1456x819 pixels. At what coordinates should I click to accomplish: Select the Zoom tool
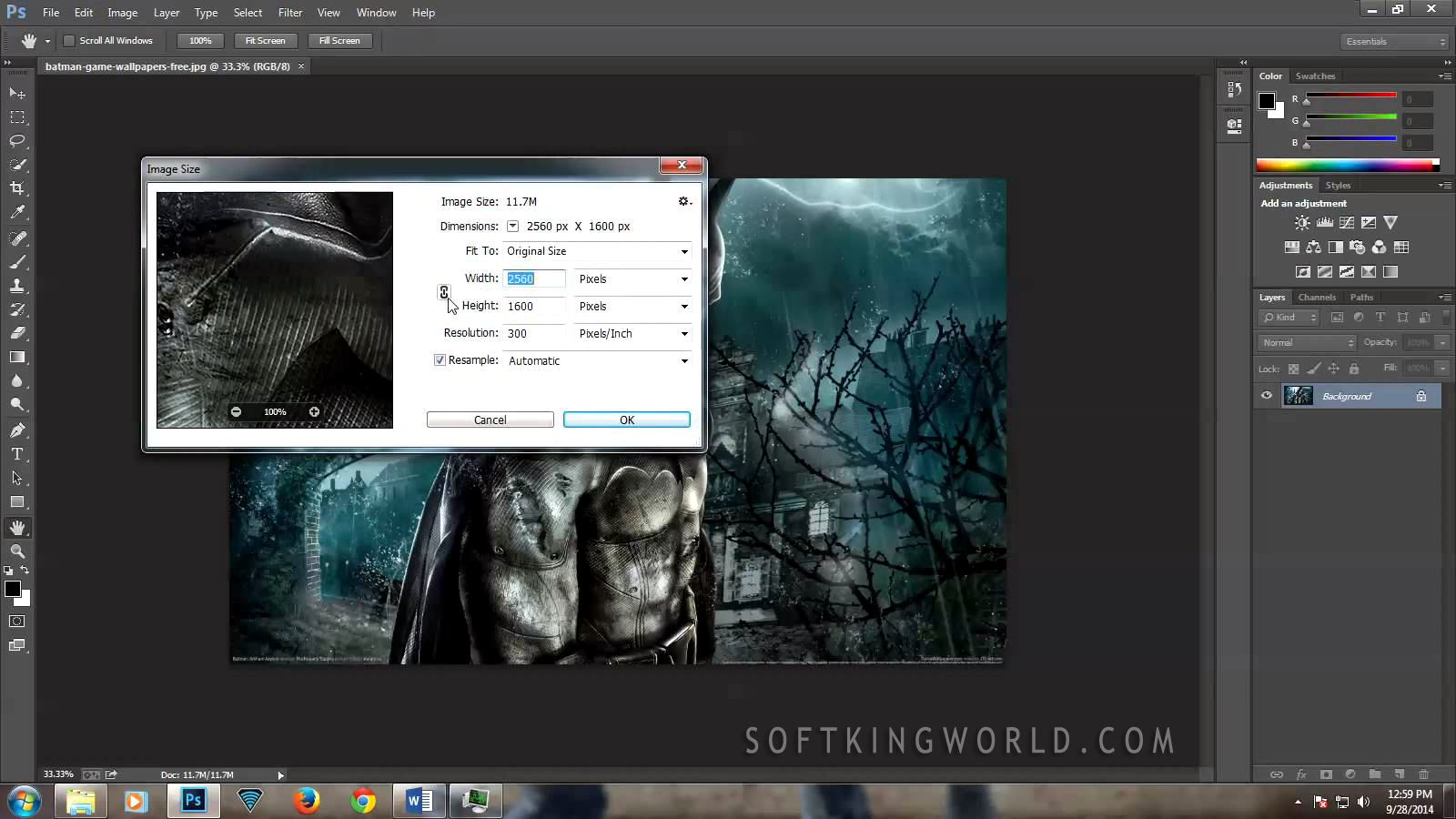17,551
